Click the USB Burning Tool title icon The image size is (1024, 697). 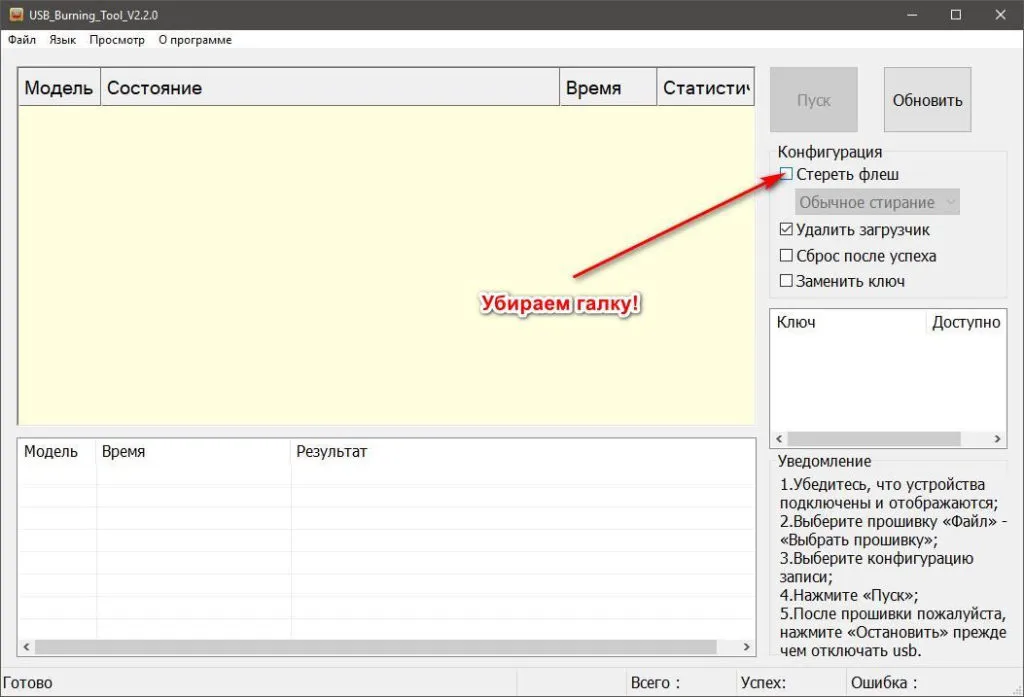point(16,14)
